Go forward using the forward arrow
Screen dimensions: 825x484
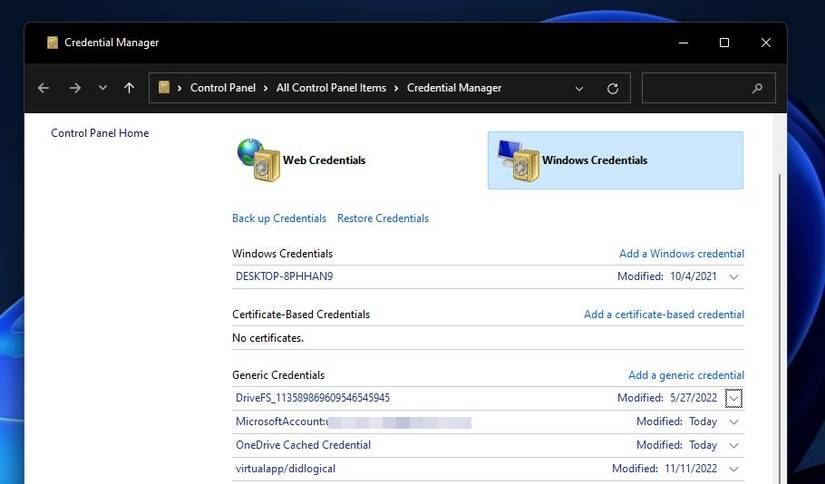tap(75, 88)
